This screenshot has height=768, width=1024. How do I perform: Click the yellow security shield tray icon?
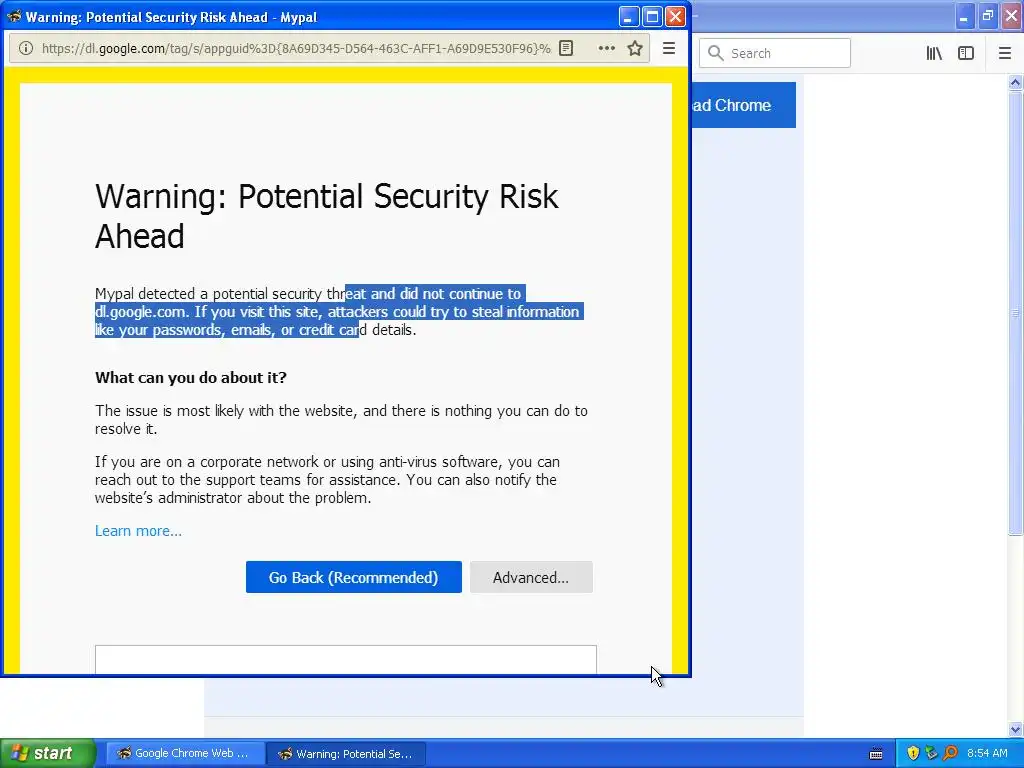click(913, 753)
